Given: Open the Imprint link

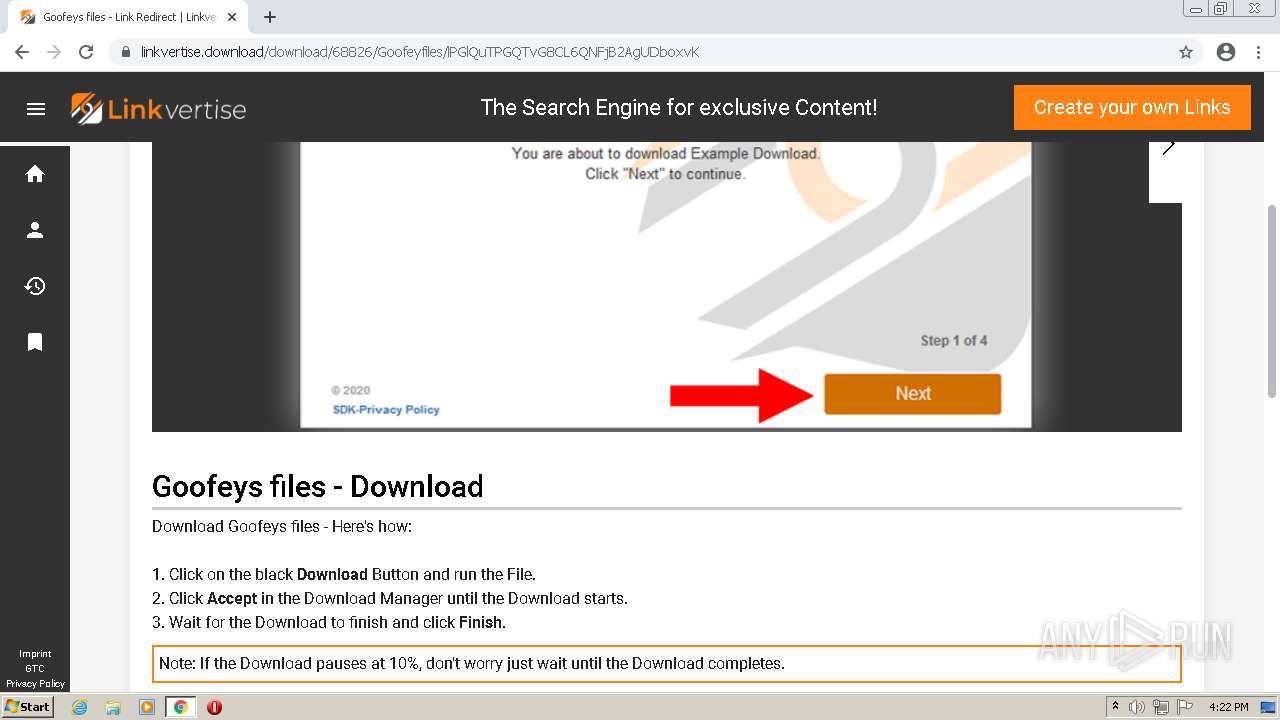Looking at the screenshot, I should [35, 654].
